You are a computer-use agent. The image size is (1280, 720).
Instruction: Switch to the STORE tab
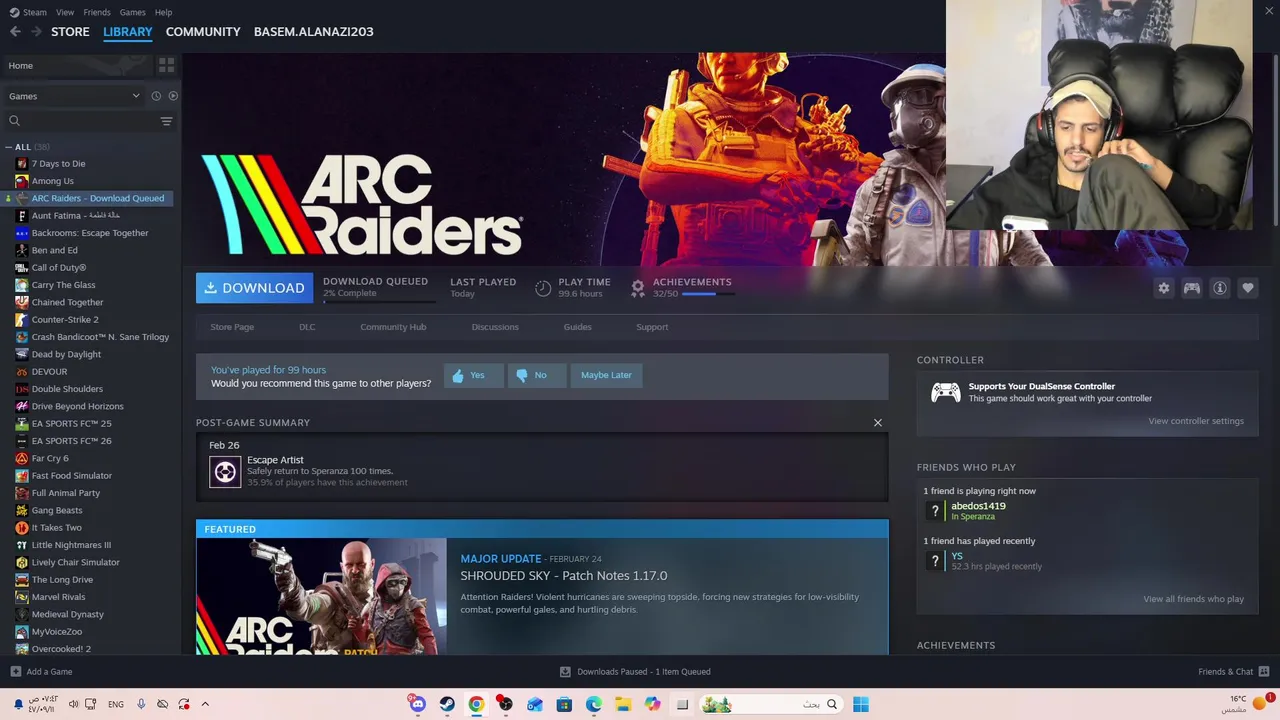70,32
